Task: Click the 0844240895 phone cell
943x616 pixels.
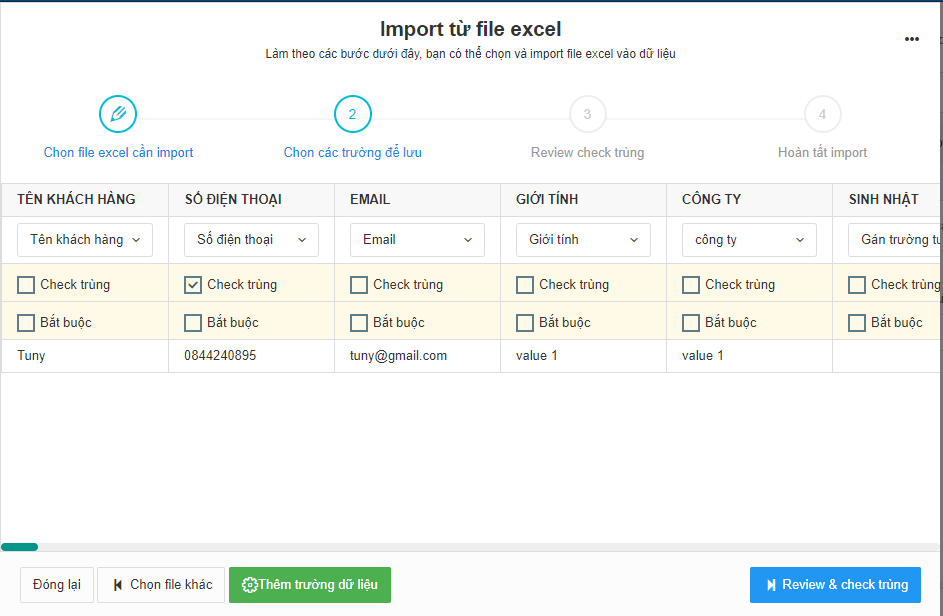Action: click(x=251, y=356)
